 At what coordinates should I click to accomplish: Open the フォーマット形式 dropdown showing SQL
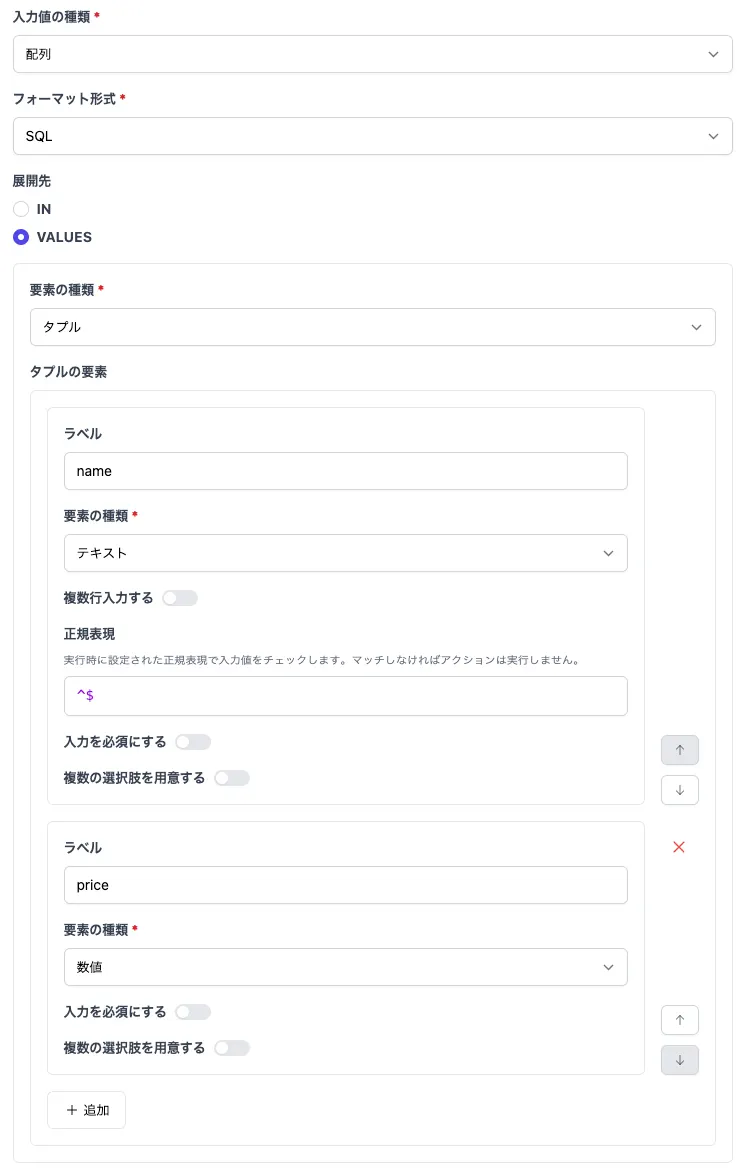[x=372, y=136]
